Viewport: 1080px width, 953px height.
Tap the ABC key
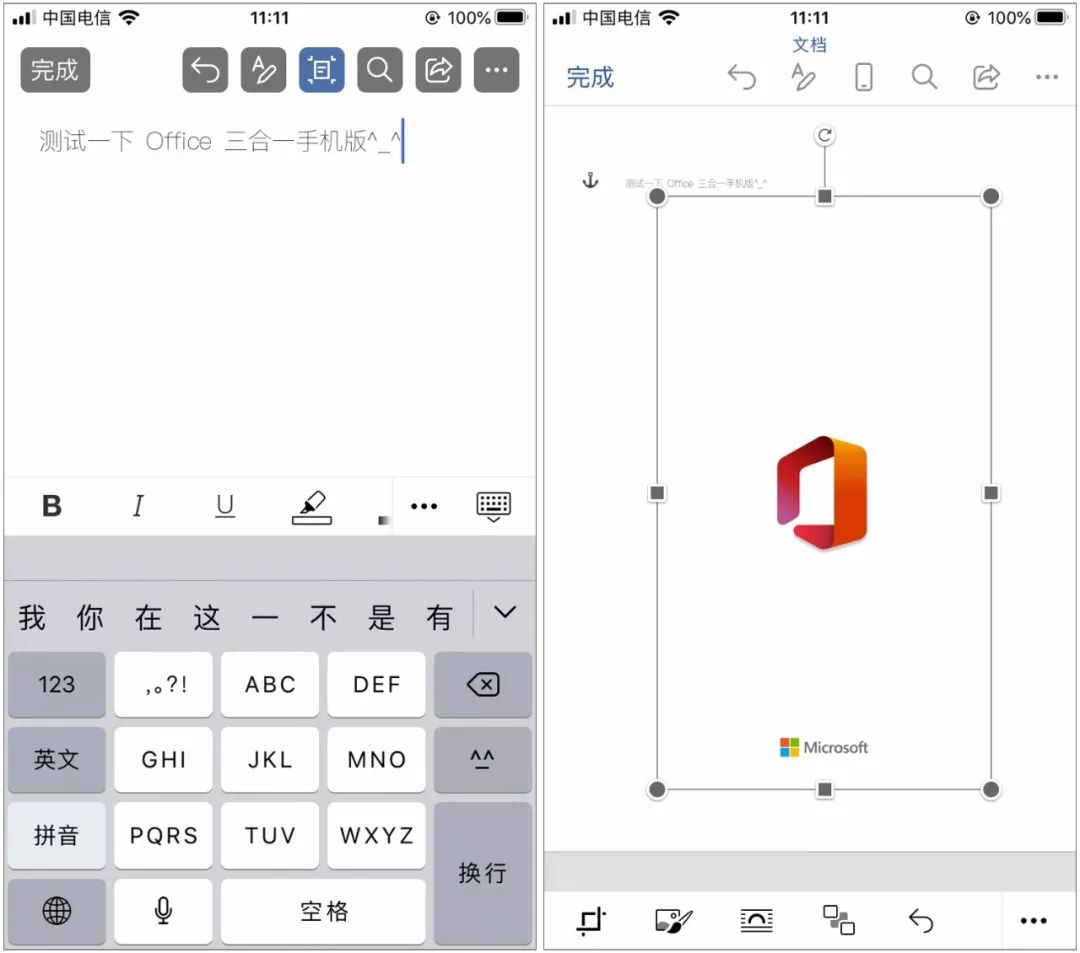click(270, 684)
